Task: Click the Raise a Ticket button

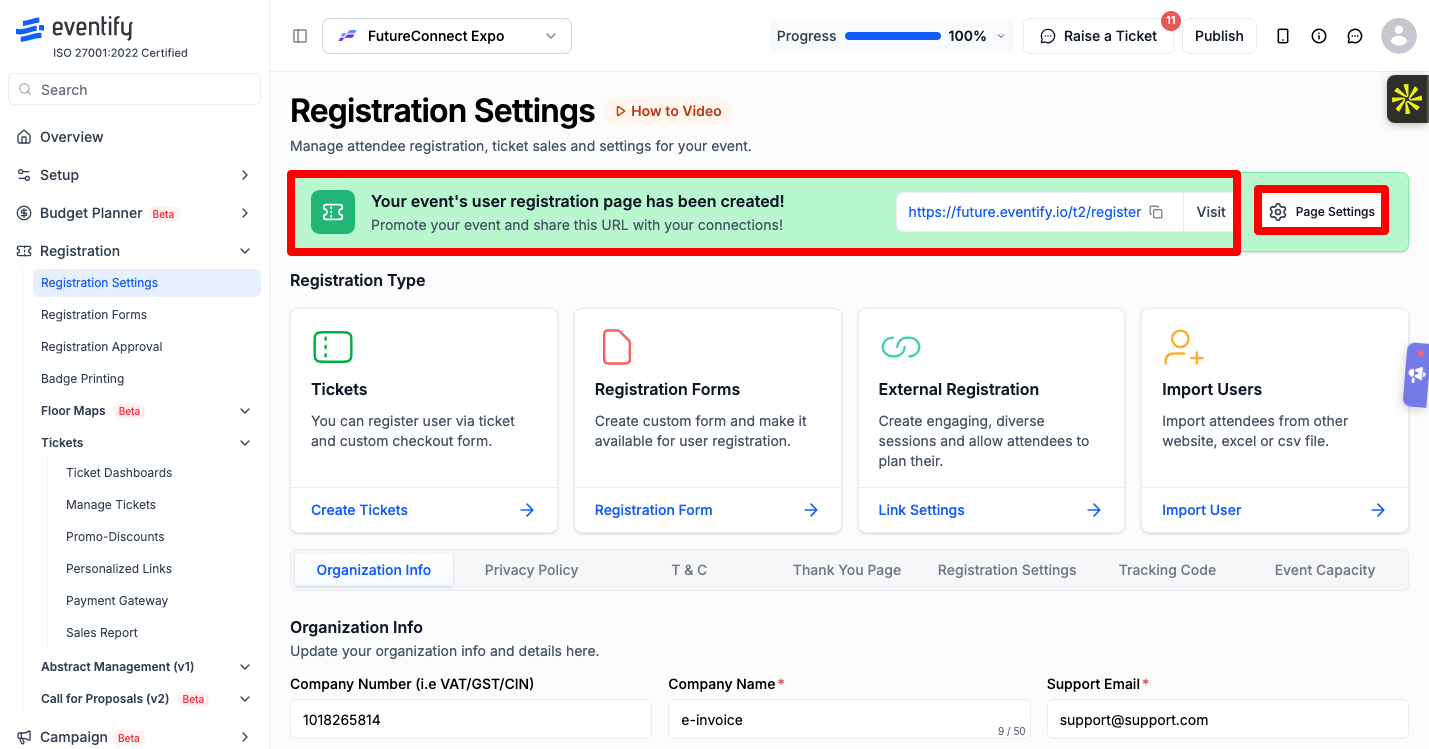Action: [1098, 36]
